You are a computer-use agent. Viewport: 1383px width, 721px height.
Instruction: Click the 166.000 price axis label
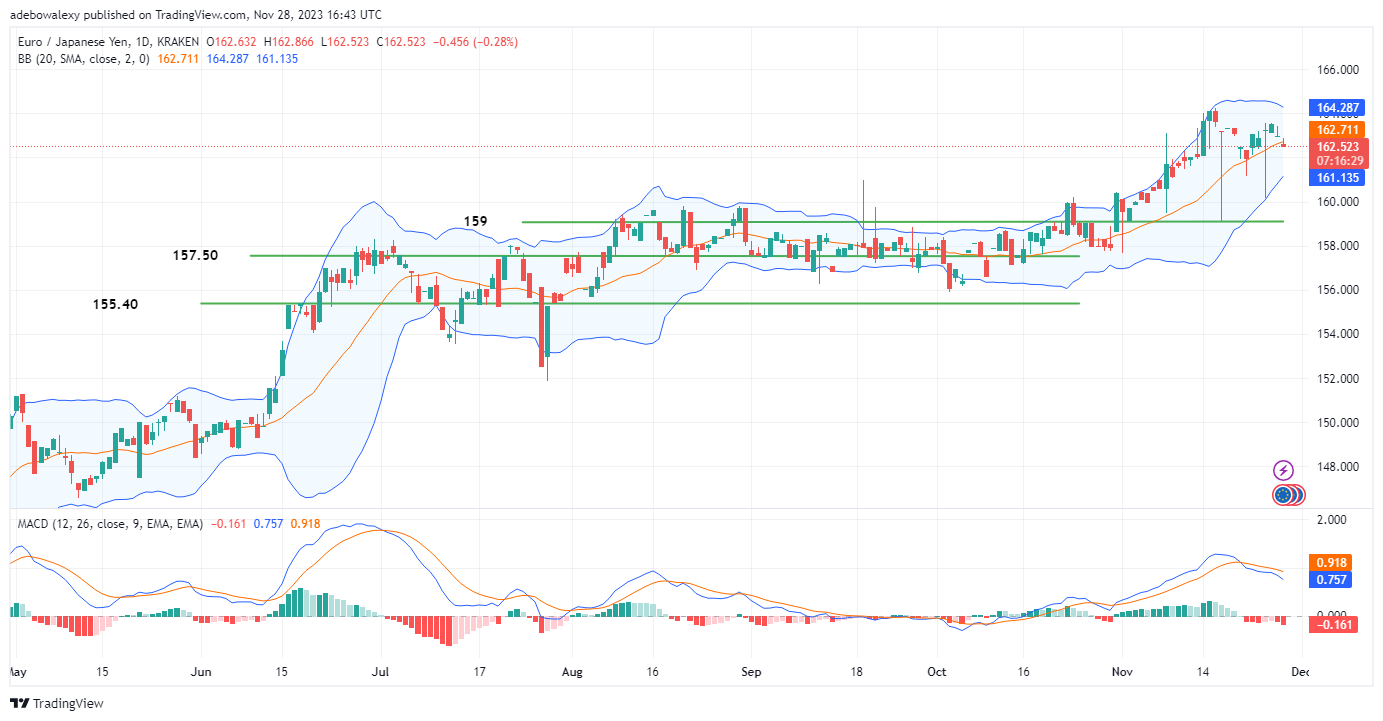1340,70
